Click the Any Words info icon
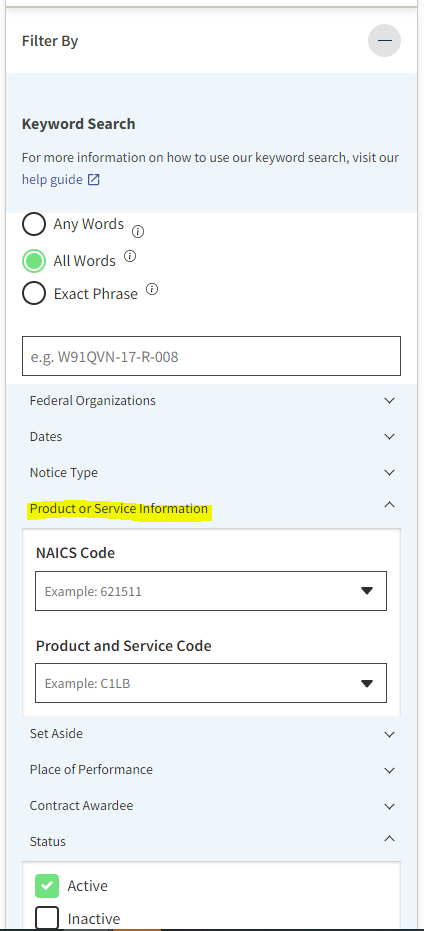The width and height of the screenshot is (424, 931). click(138, 232)
